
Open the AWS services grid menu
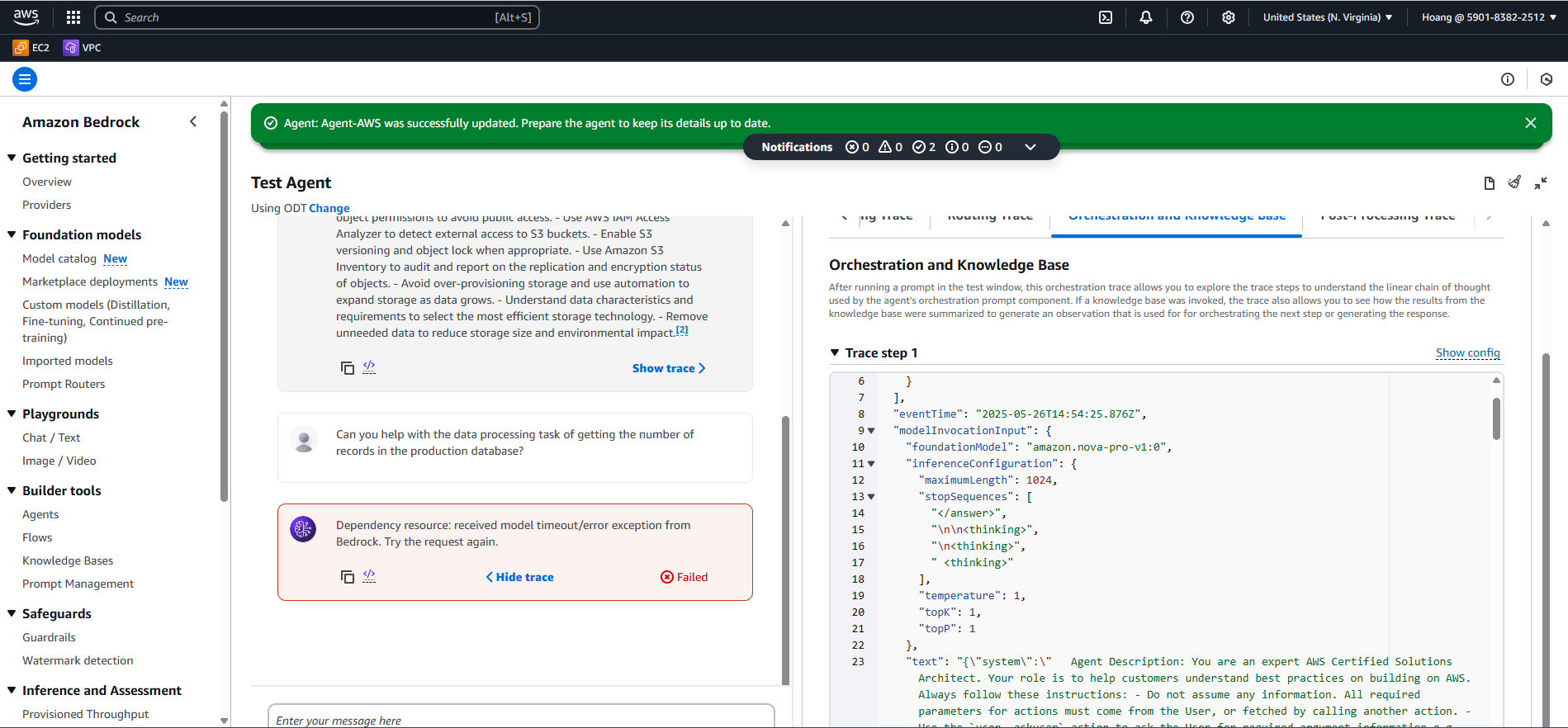pyautogui.click(x=73, y=17)
